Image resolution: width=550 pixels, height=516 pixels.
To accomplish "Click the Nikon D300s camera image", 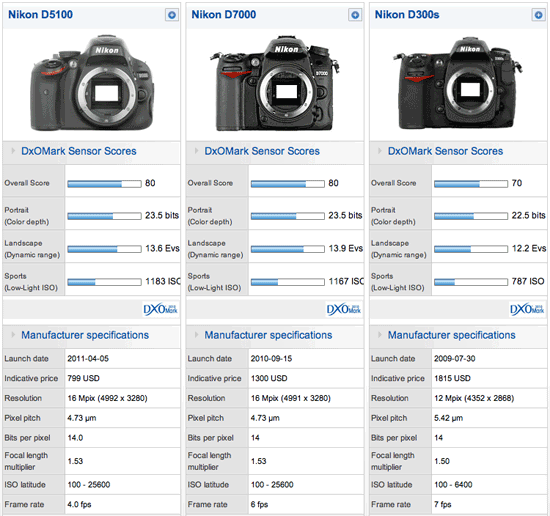I will point(458,83).
